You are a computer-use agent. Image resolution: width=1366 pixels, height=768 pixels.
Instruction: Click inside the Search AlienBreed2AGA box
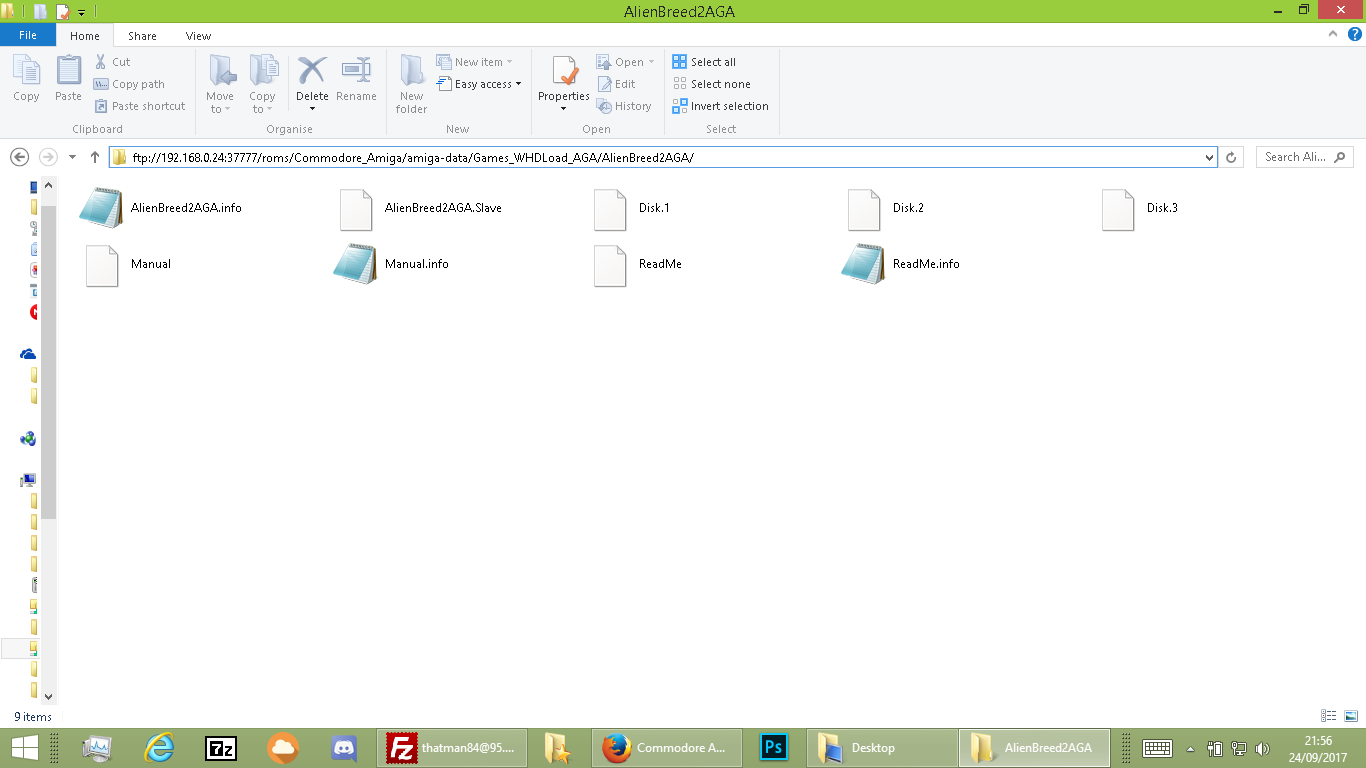coord(1295,157)
